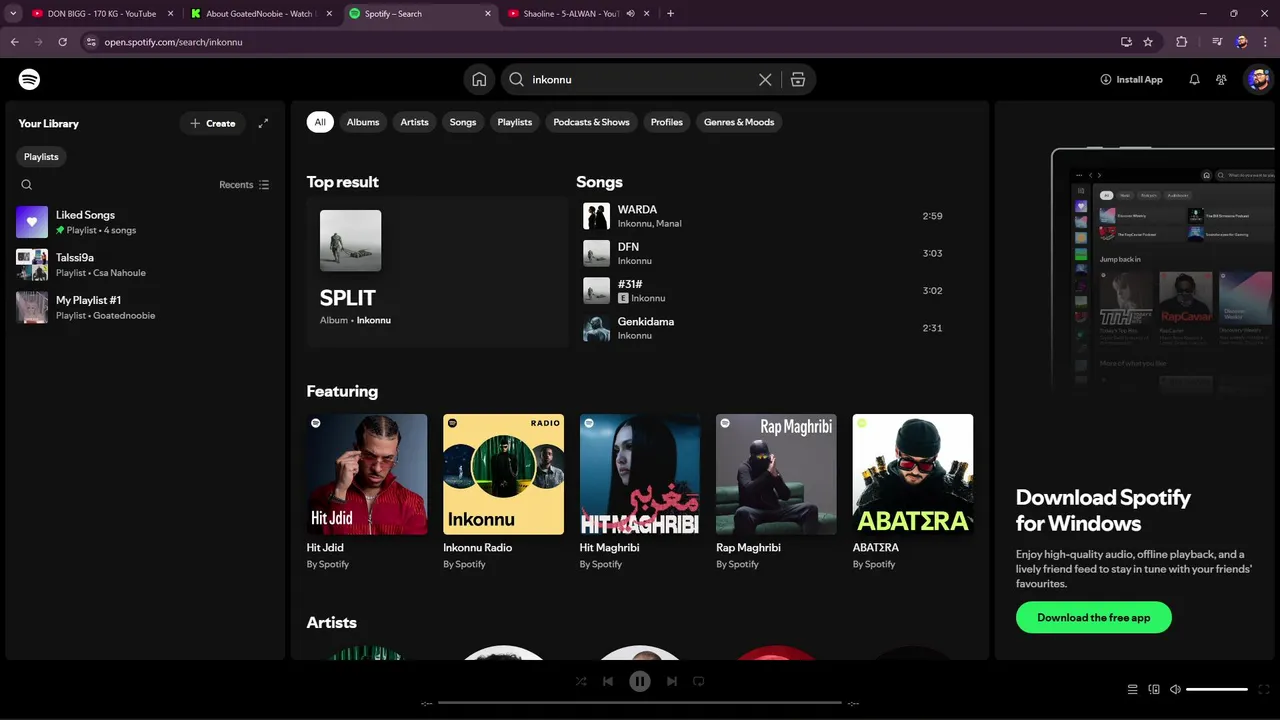The image size is (1280, 720).
Task: Open the user profile avatar
Action: click(1258, 79)
